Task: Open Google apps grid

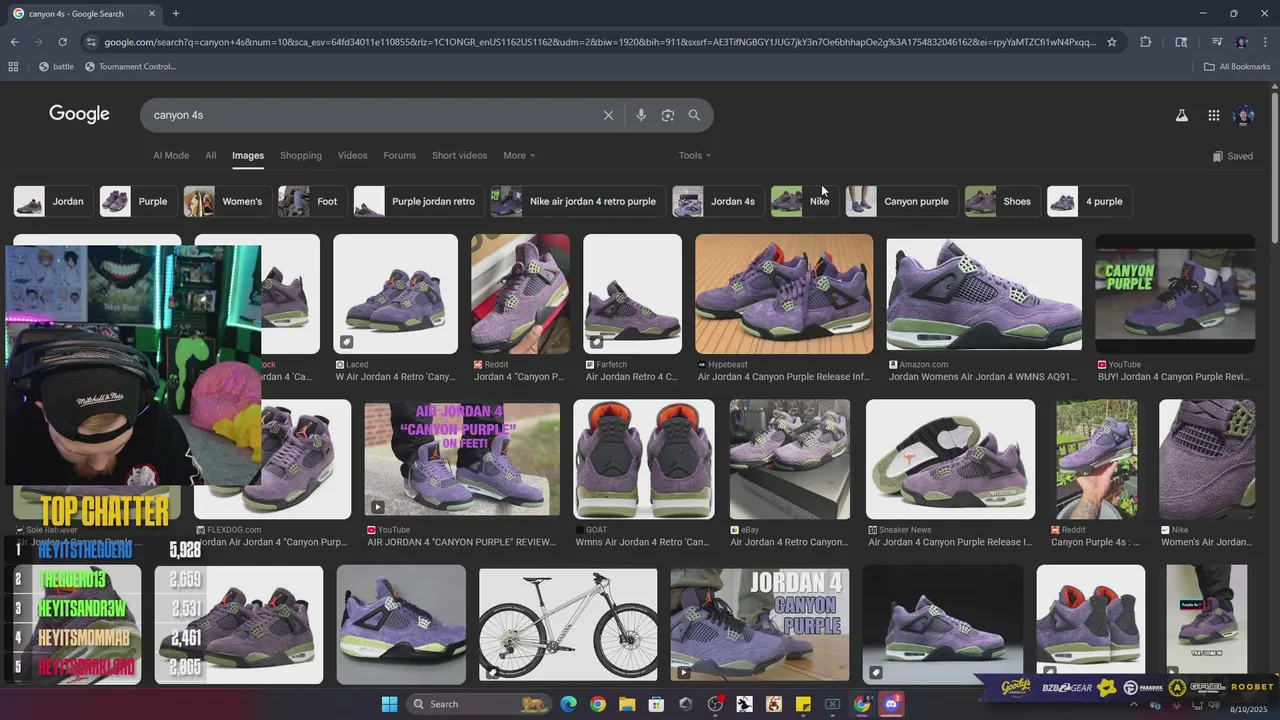Action: 1213,115
